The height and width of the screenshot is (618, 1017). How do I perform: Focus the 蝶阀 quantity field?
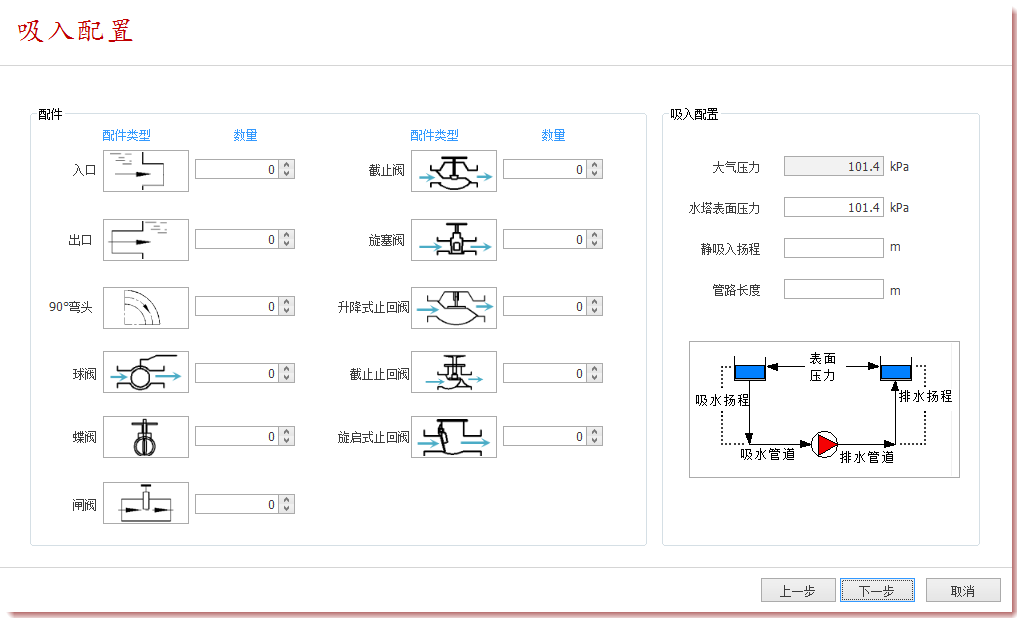[x=237, y=436]
